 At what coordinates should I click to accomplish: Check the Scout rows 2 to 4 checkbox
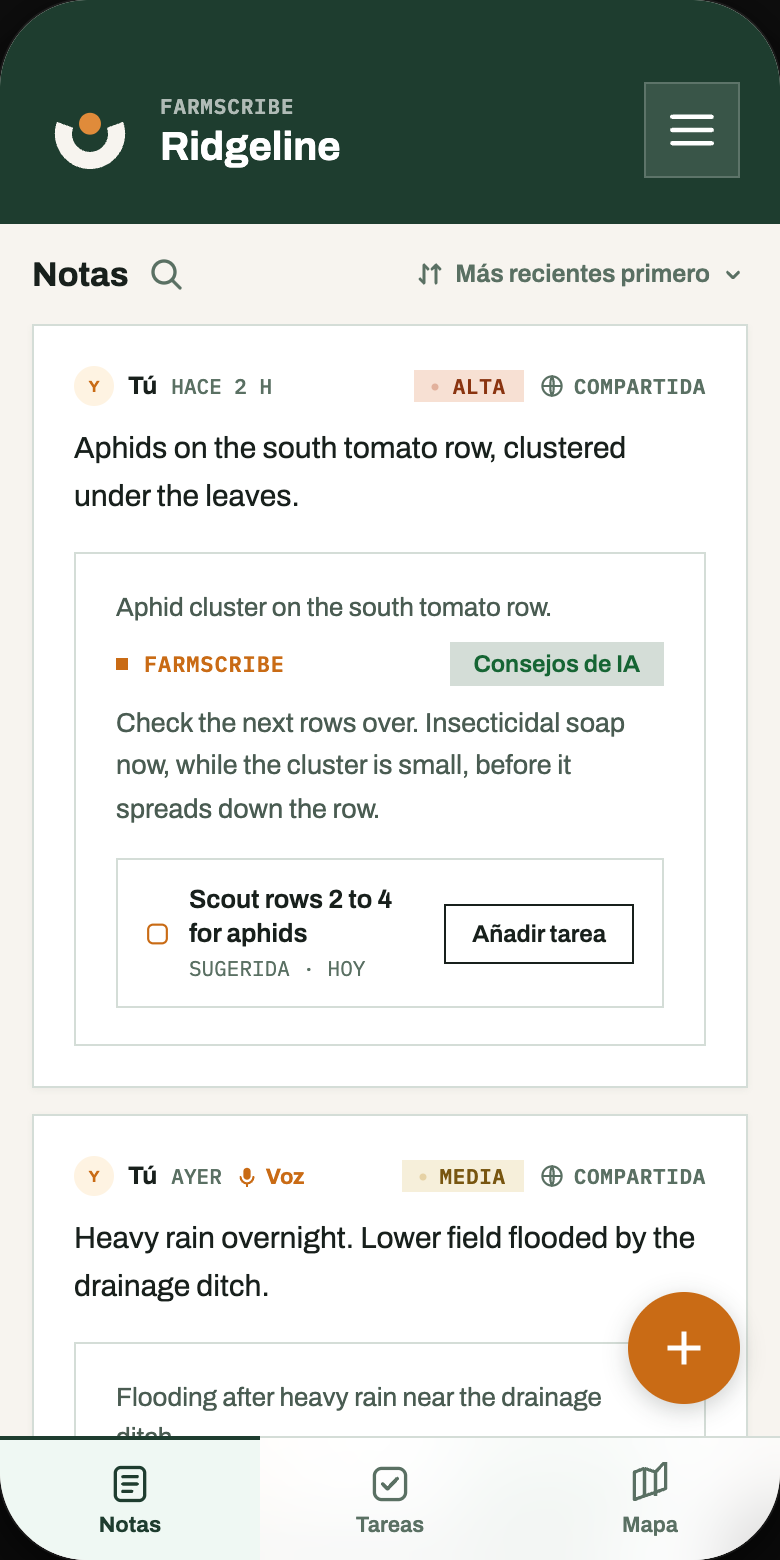click(x=158, y=934)
